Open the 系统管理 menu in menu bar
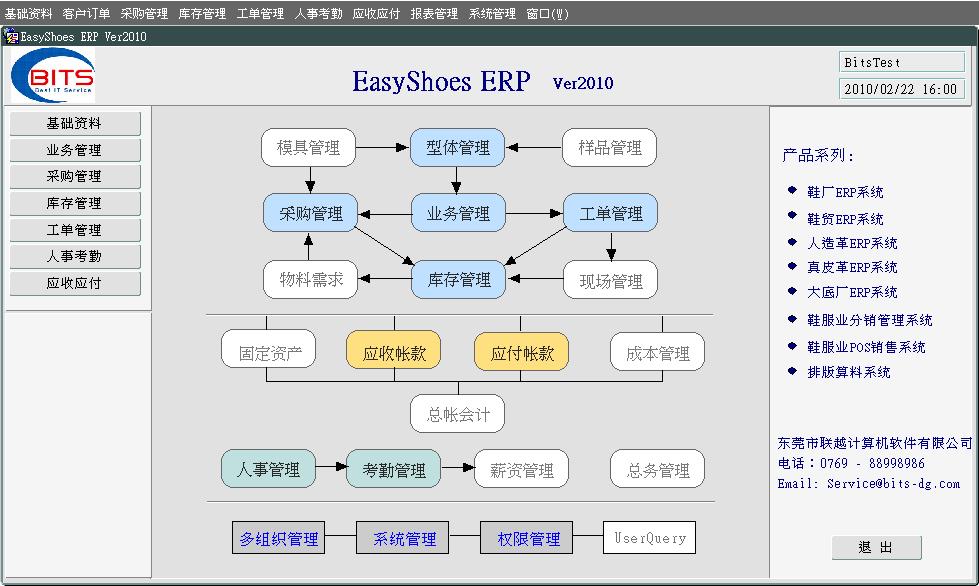This screenshot has height=586, width=979. point(492,13)
